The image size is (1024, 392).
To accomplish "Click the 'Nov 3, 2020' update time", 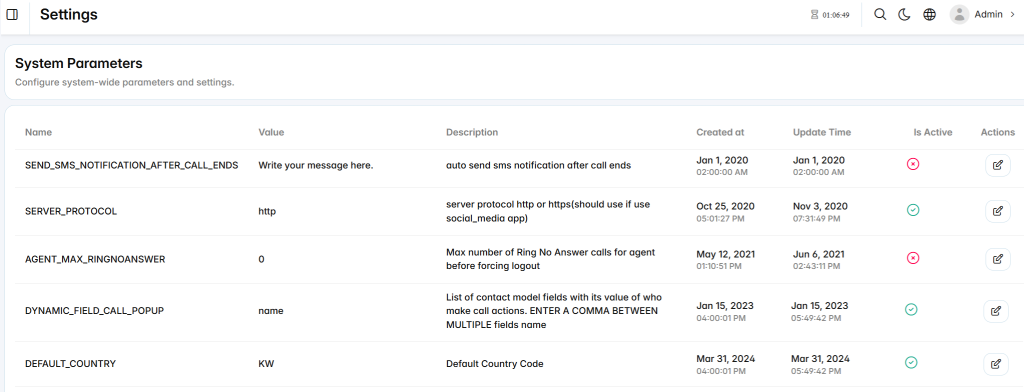I will point(820,206).
